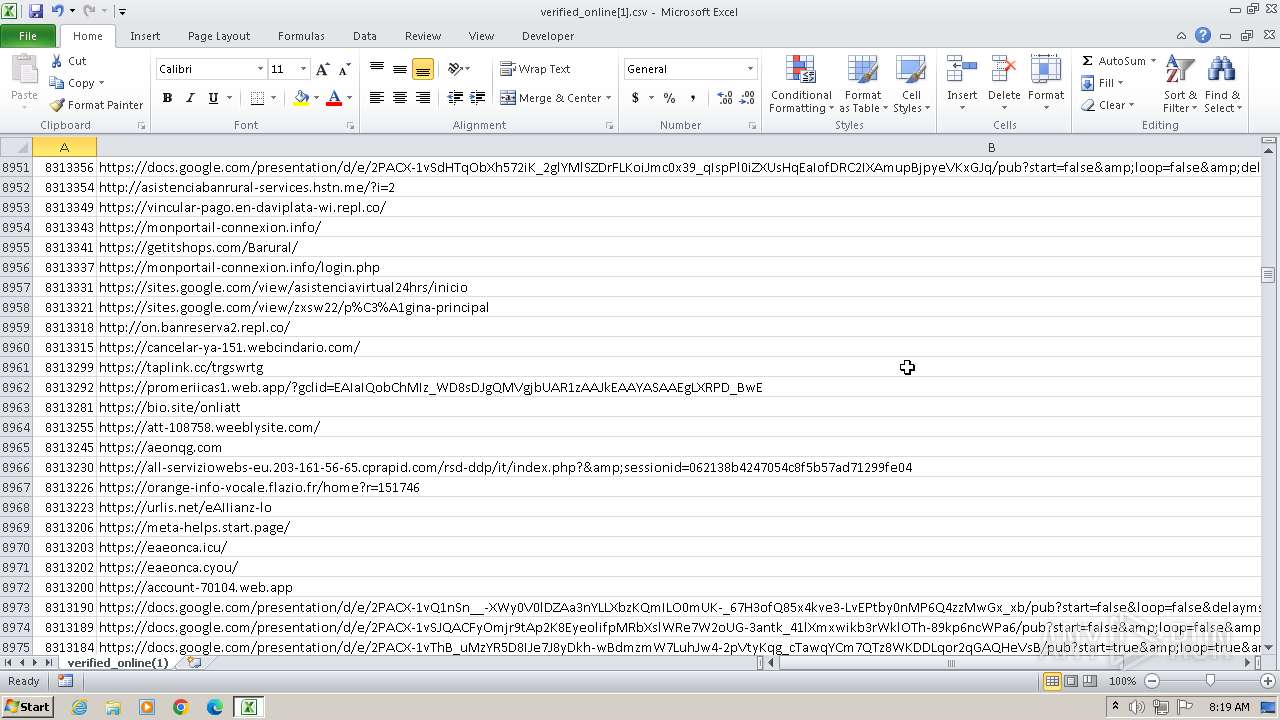Open Cell Styles gallery
This screenshot has width=1280, height=720.
click(910, 85)
